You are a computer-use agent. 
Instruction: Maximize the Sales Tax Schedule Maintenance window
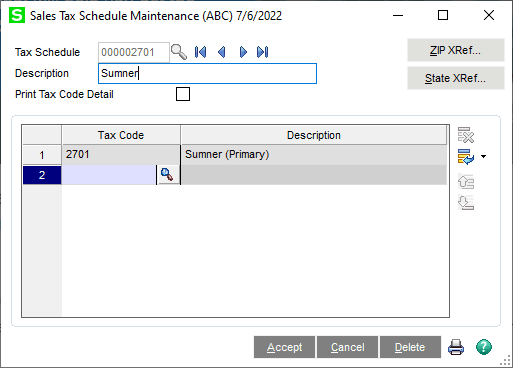(x=443, y=15)
